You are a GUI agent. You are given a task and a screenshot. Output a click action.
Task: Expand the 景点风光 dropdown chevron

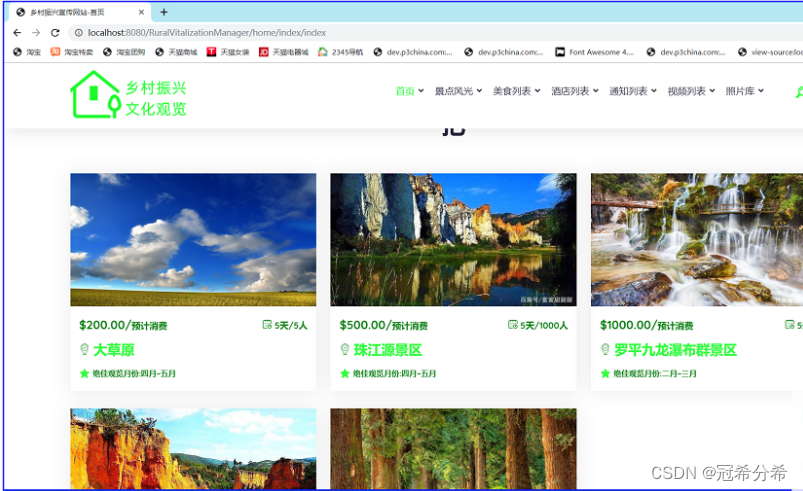click(x=479, y=91)
